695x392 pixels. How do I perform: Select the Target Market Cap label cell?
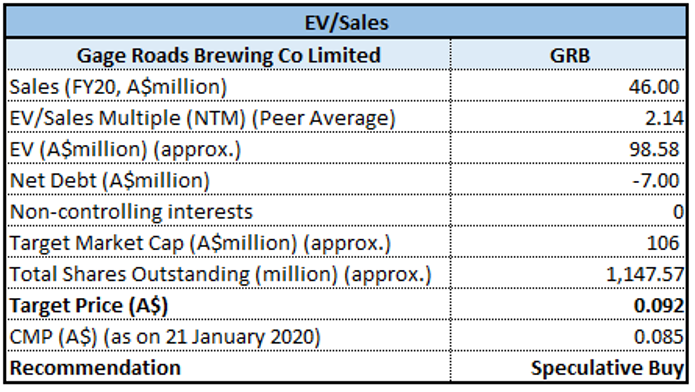tap(228, 243)
